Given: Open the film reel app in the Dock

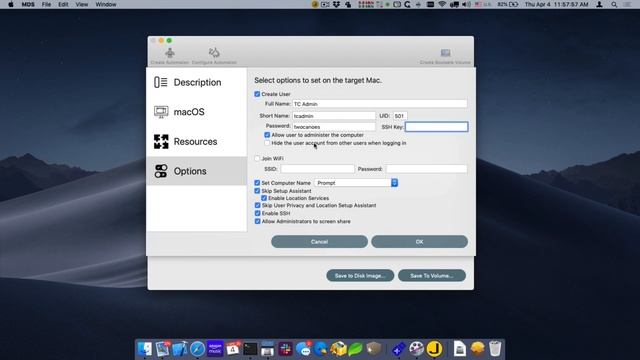Looking at the screenshot, I should tap(417, 349).
